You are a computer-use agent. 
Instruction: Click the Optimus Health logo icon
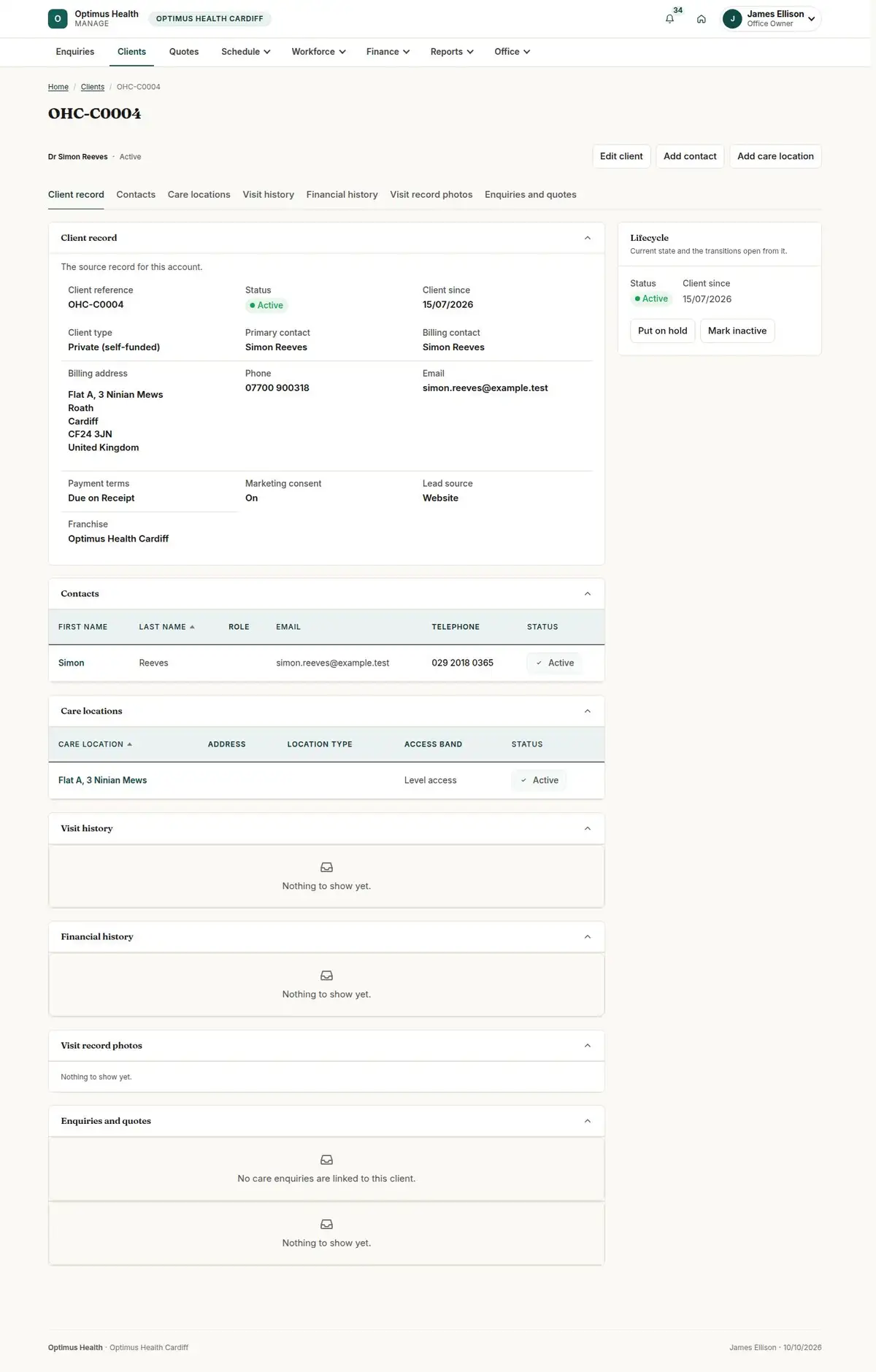pos(58,19)
